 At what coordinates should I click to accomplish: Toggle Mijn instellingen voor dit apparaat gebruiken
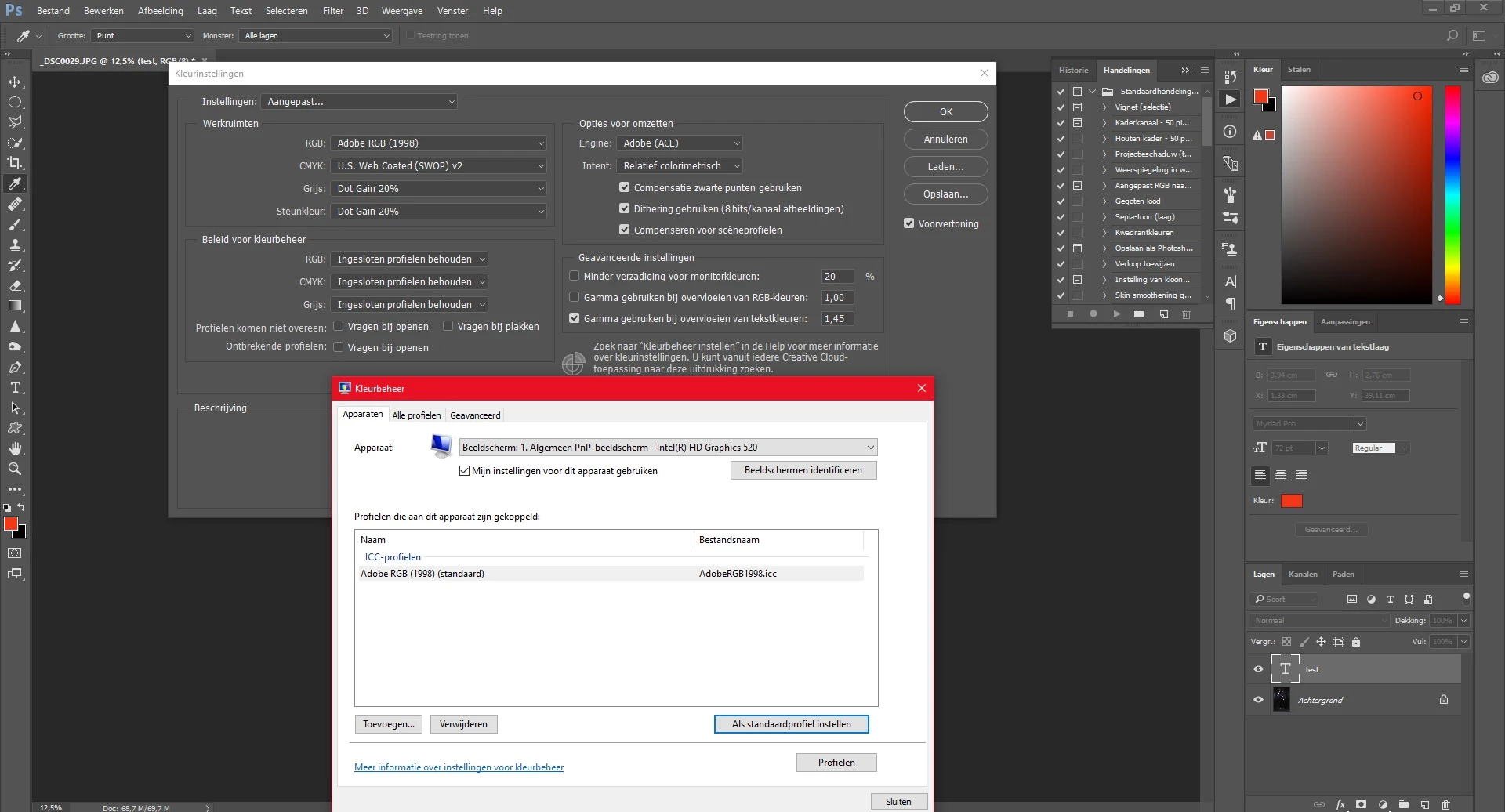tap(464, 471)
